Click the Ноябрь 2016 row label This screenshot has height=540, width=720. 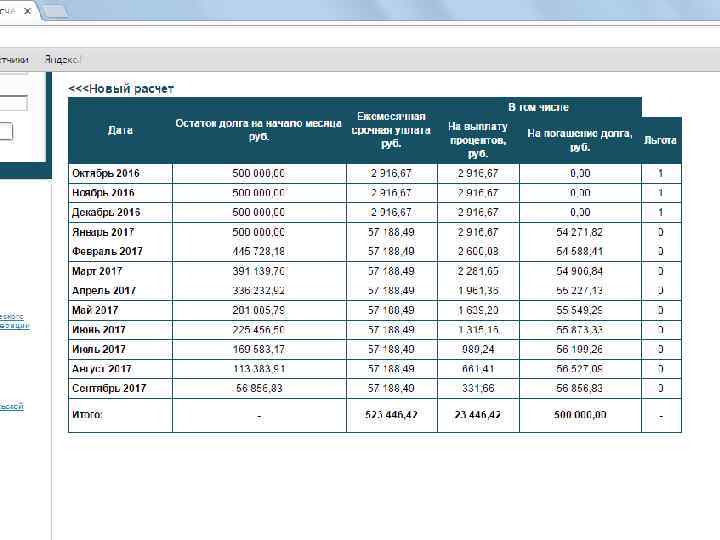(x=103, y=193)
